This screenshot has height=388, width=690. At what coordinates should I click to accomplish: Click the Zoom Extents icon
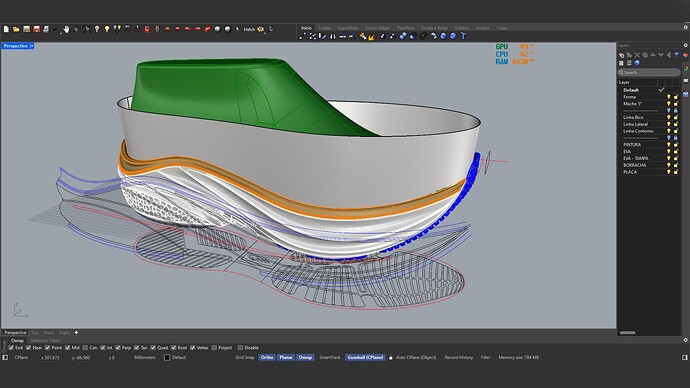point(87,29)
